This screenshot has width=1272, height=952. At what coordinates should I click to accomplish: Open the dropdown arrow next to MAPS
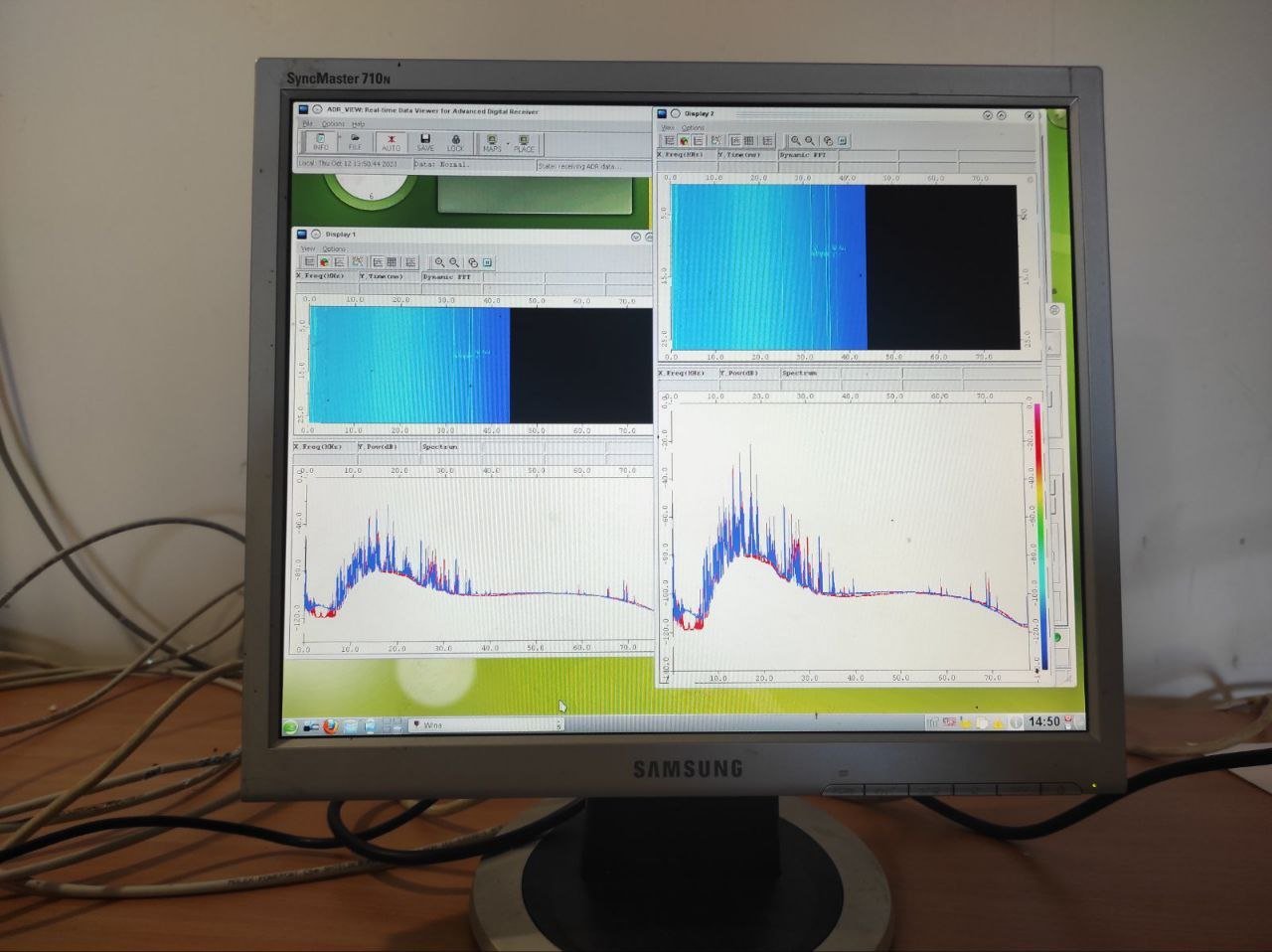point(508,144)
